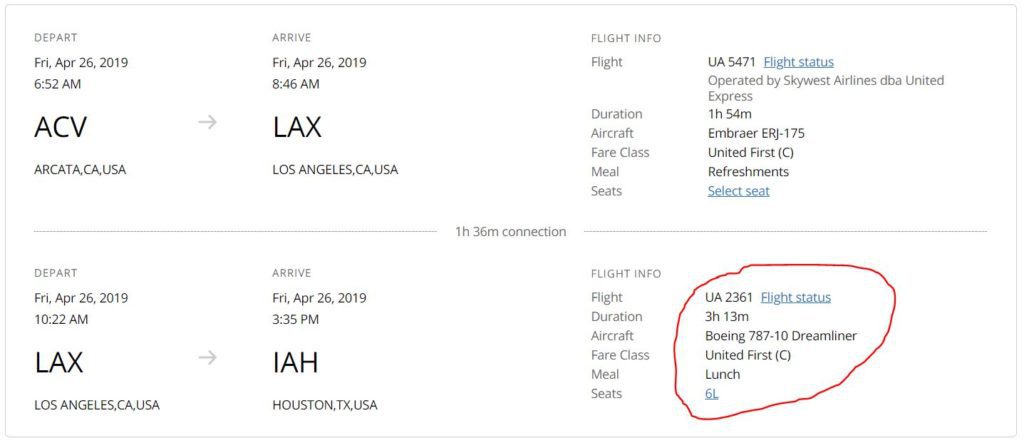1024x443 pixels.
Task: Open Flight status for UA 2361
Action: coord(795,297)
